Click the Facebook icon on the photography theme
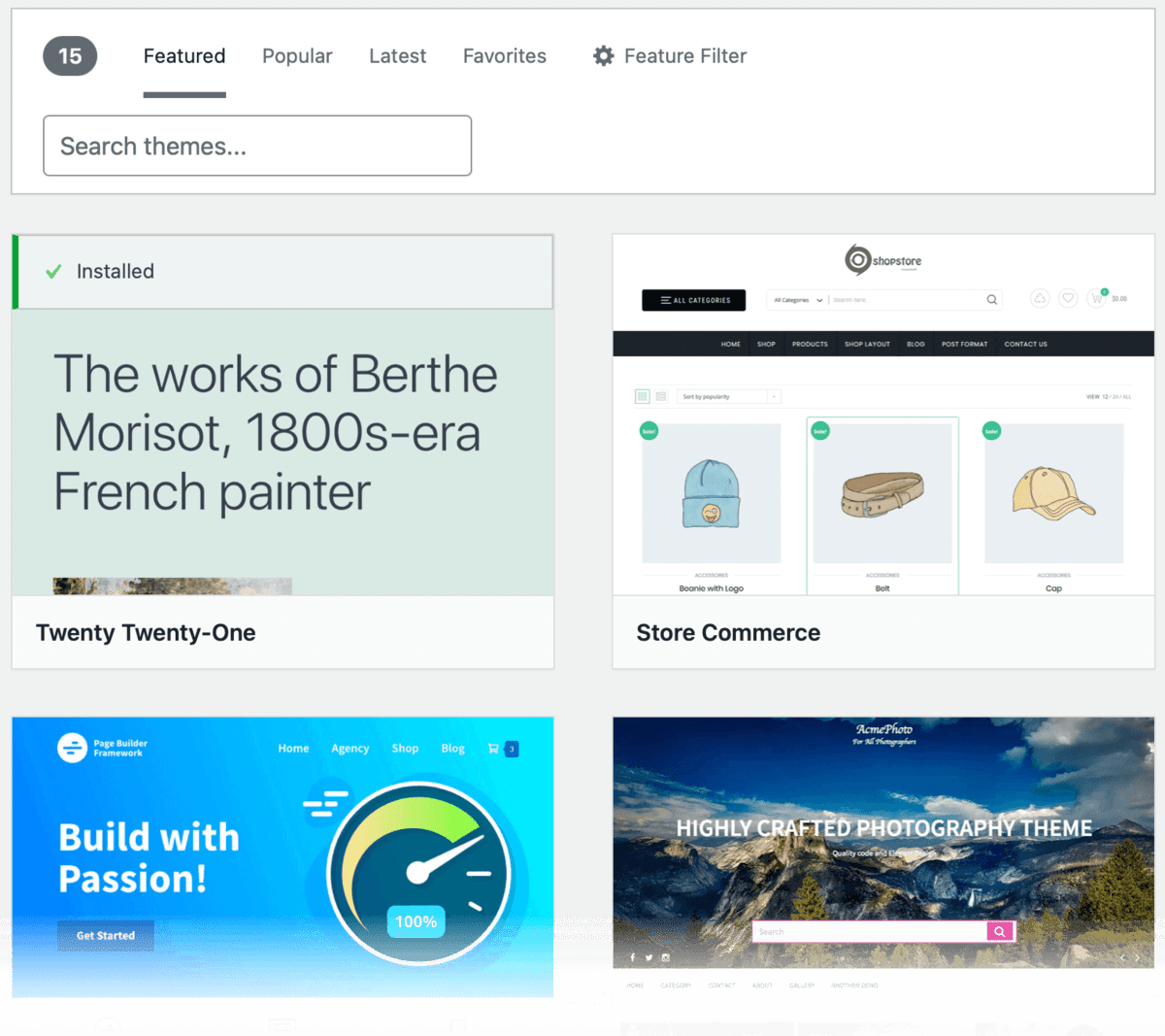This screenshot has width=1165, height=1036. [633, 957]
